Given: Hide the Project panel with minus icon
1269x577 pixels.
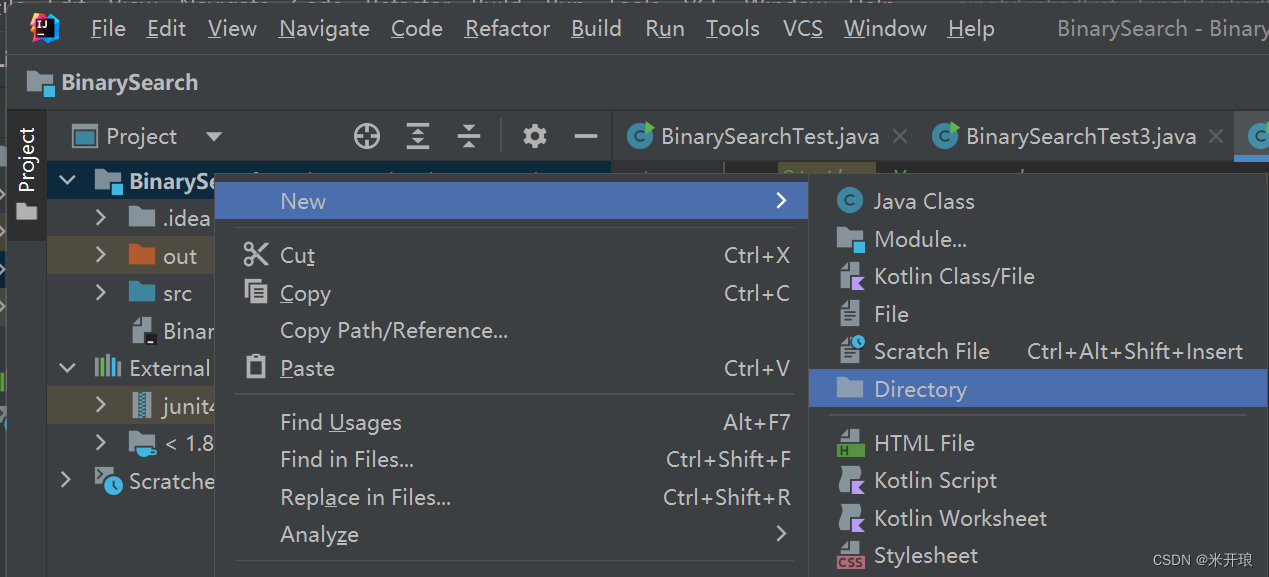Looking at the screenshot, I should [586, 136].
